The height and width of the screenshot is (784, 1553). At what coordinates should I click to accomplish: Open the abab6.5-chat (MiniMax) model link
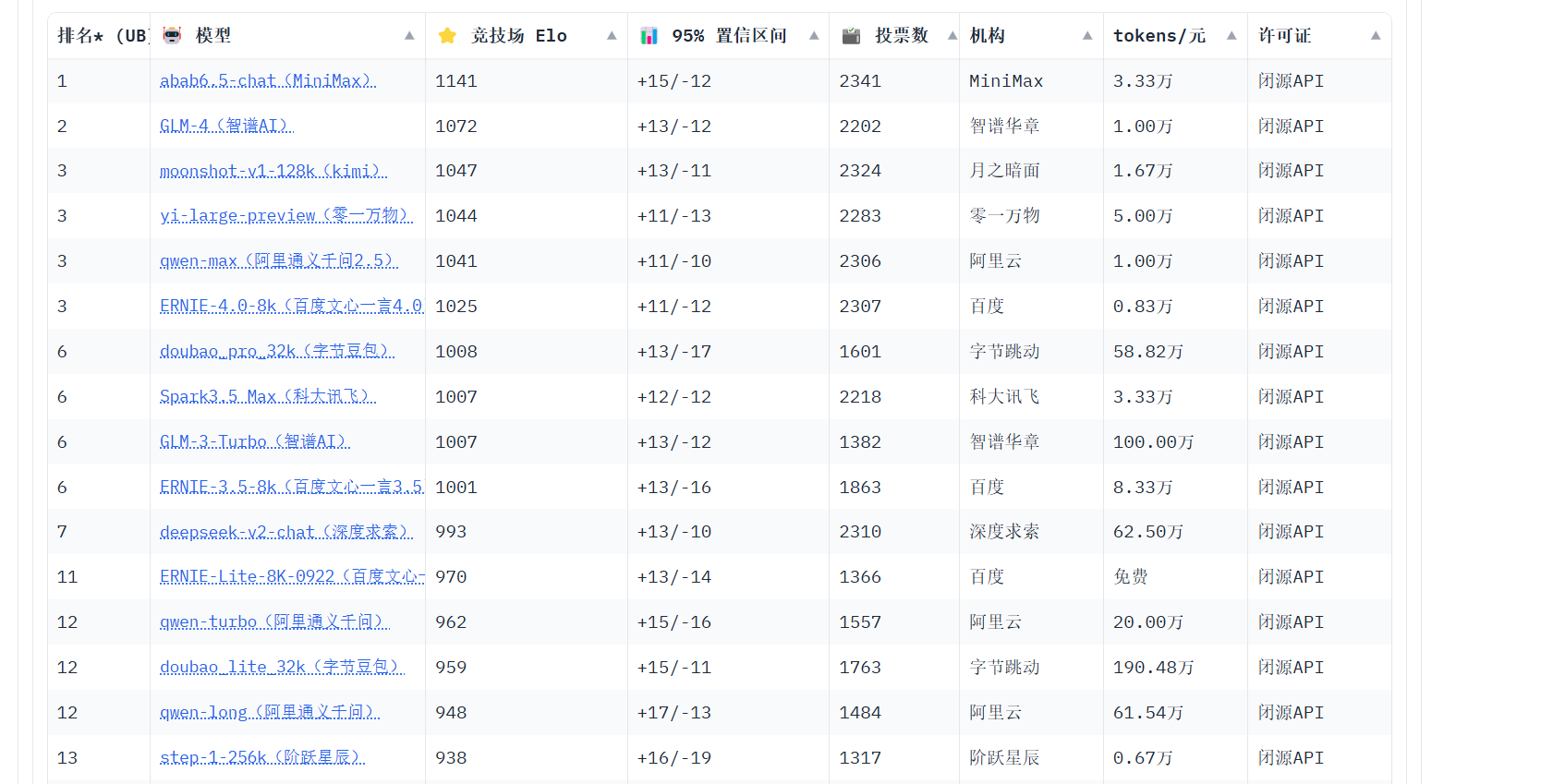(x=268, y=80)
